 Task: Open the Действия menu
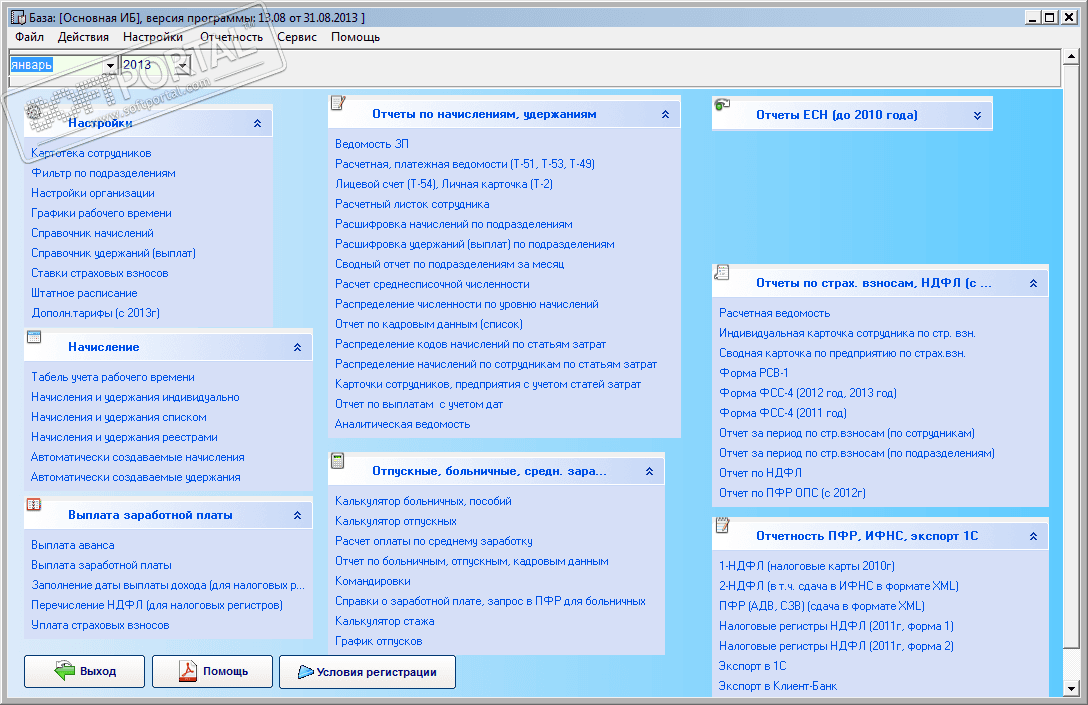(x=83, y=37)
